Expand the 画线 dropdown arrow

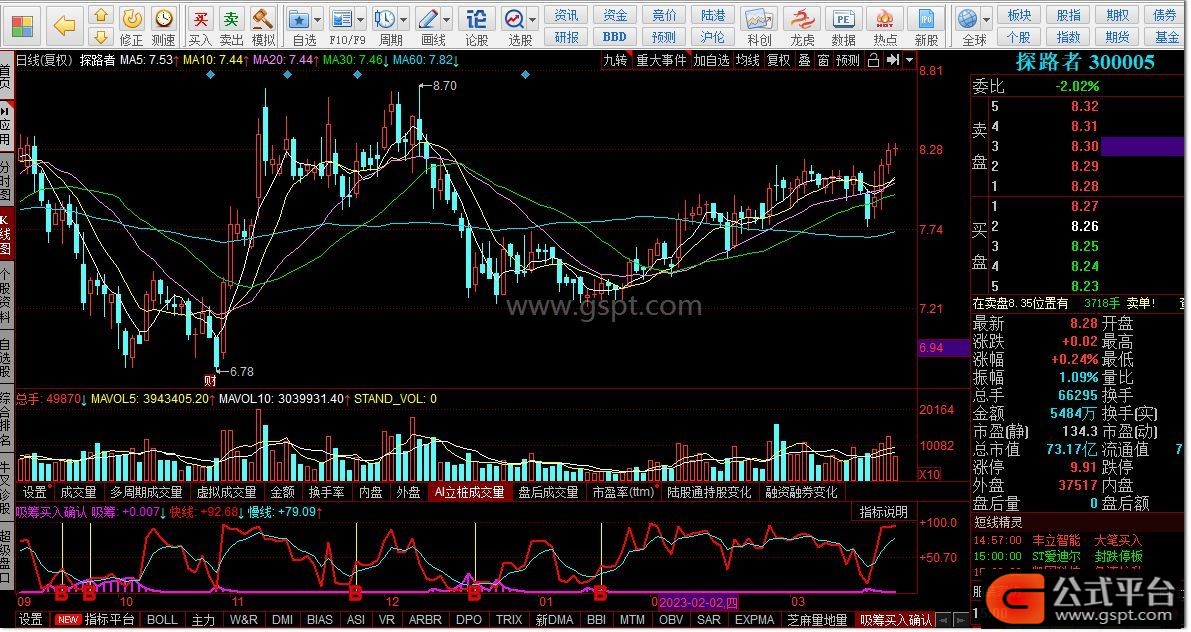447,18
